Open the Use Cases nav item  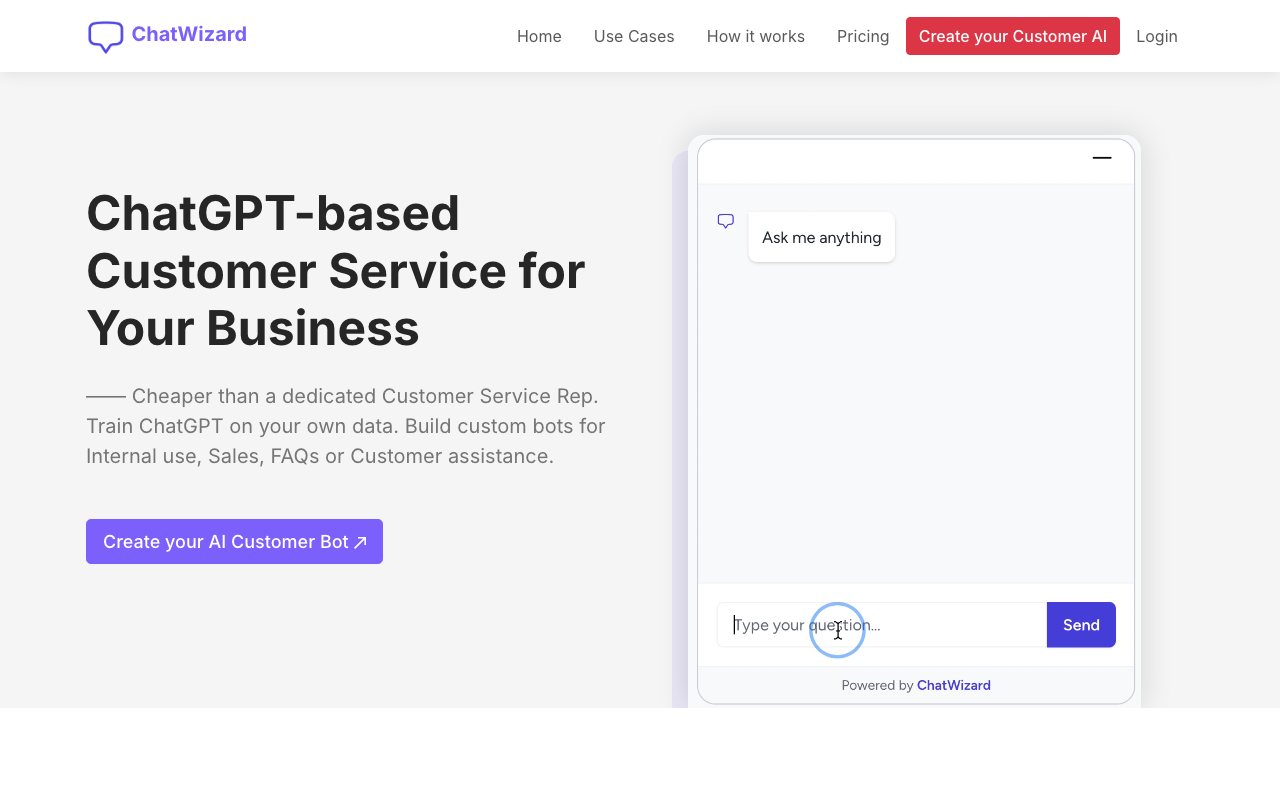click(x=634, y=36)
